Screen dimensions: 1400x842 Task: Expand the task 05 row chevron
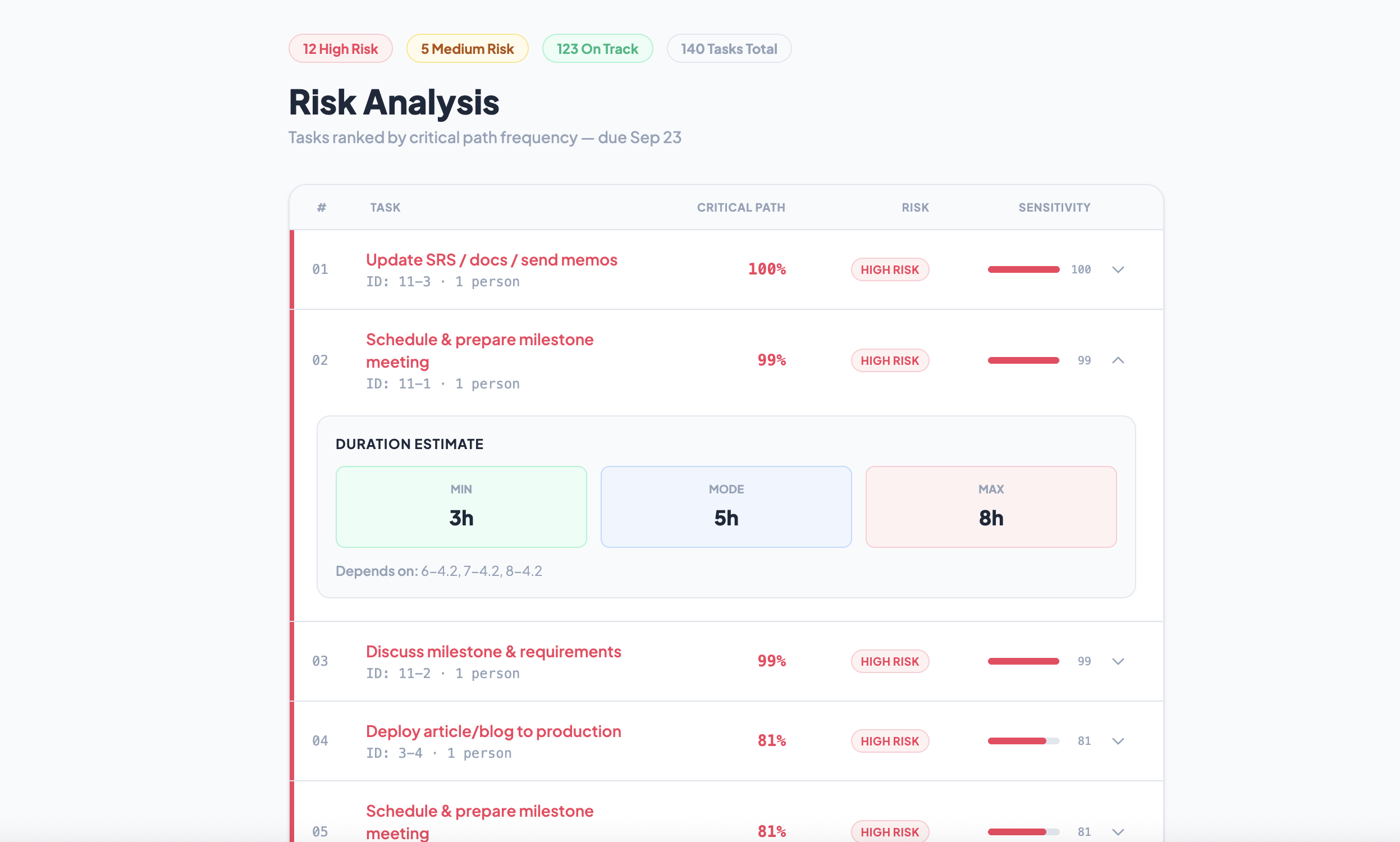[x=1118, y=832]
